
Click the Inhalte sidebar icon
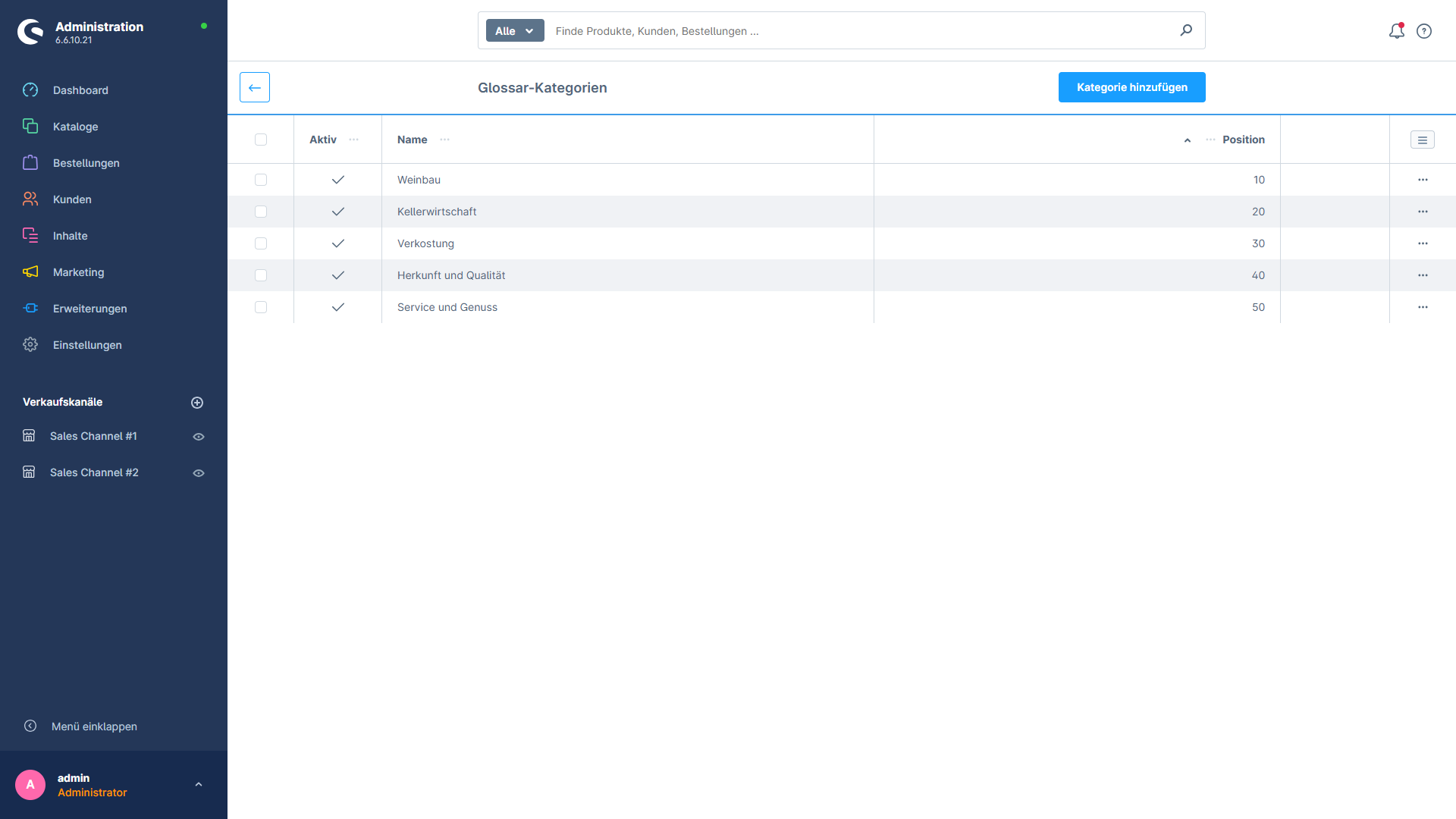(x=30, y=235)
